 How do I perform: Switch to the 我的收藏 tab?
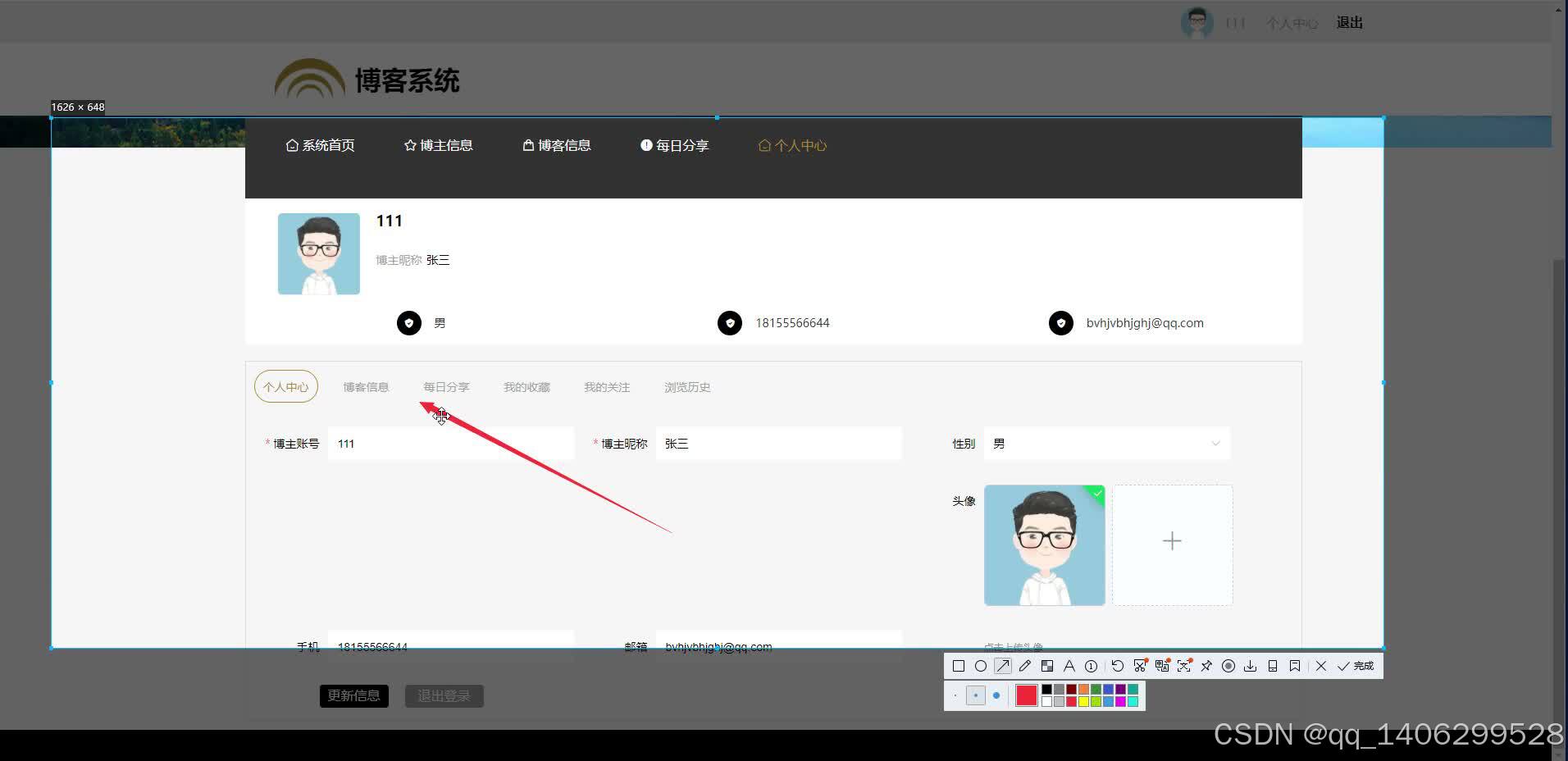point(526,387)
